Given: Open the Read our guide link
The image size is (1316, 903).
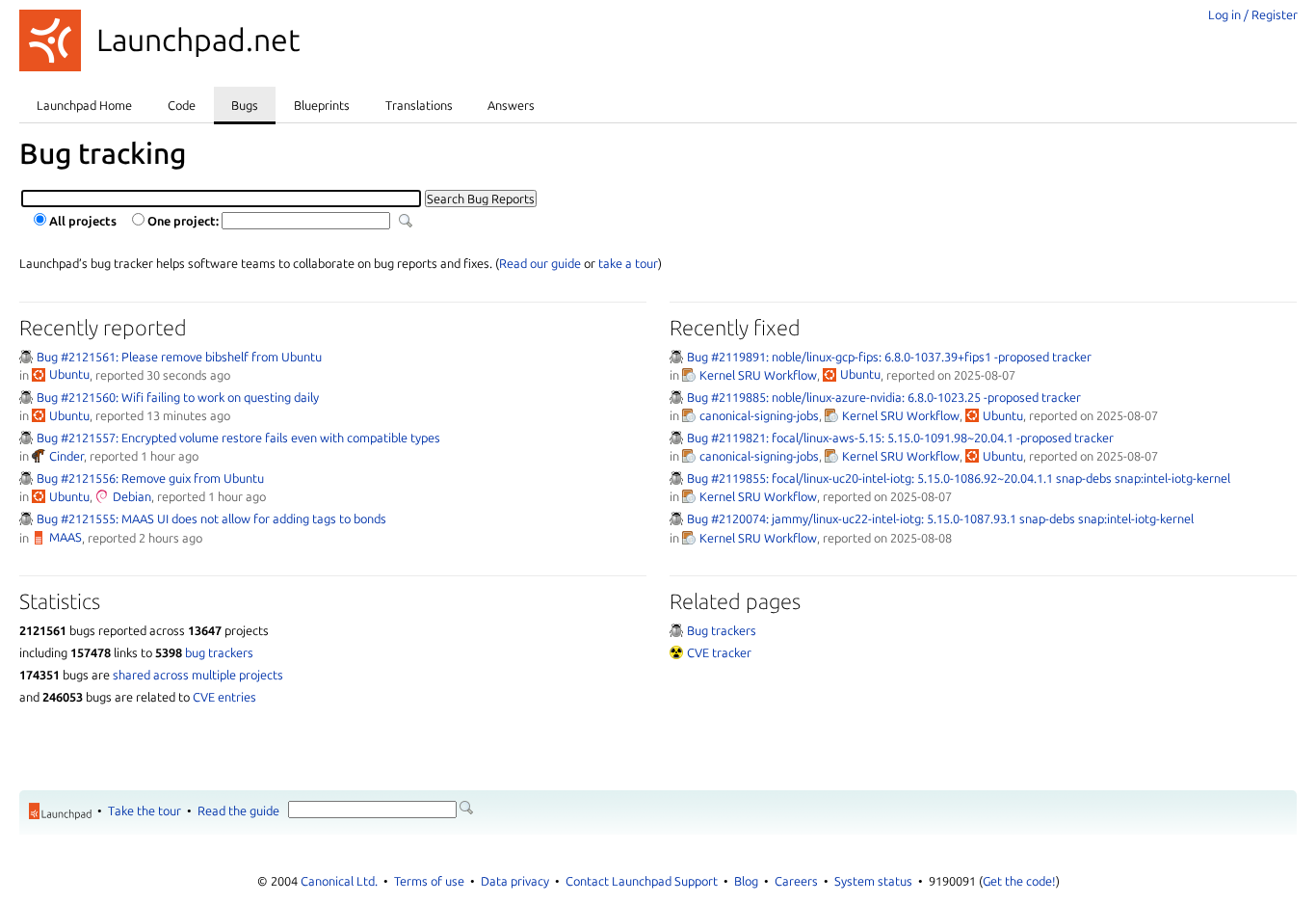Looking at the screenshot, I should pos(540,263).
